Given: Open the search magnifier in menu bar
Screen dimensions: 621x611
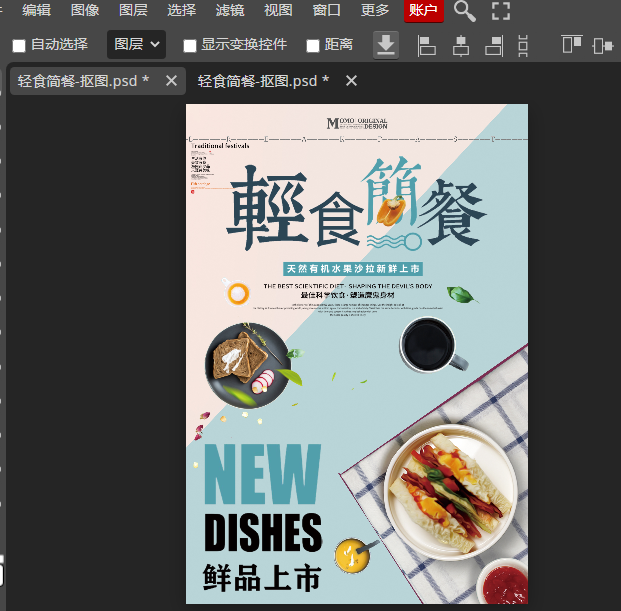Looking at the screenshot, I should pyautogui.click(x=464, y=11).
